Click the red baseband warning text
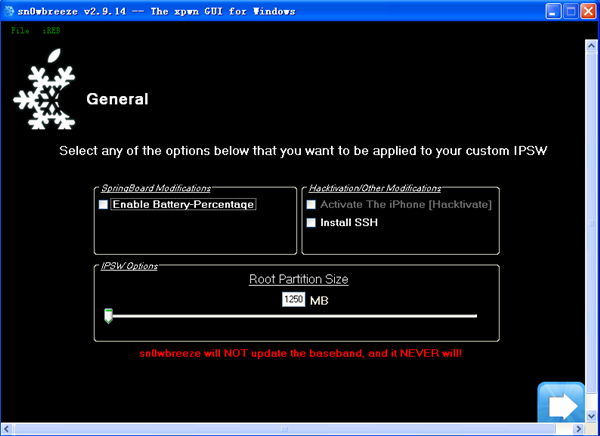 [x=299, y=354]
